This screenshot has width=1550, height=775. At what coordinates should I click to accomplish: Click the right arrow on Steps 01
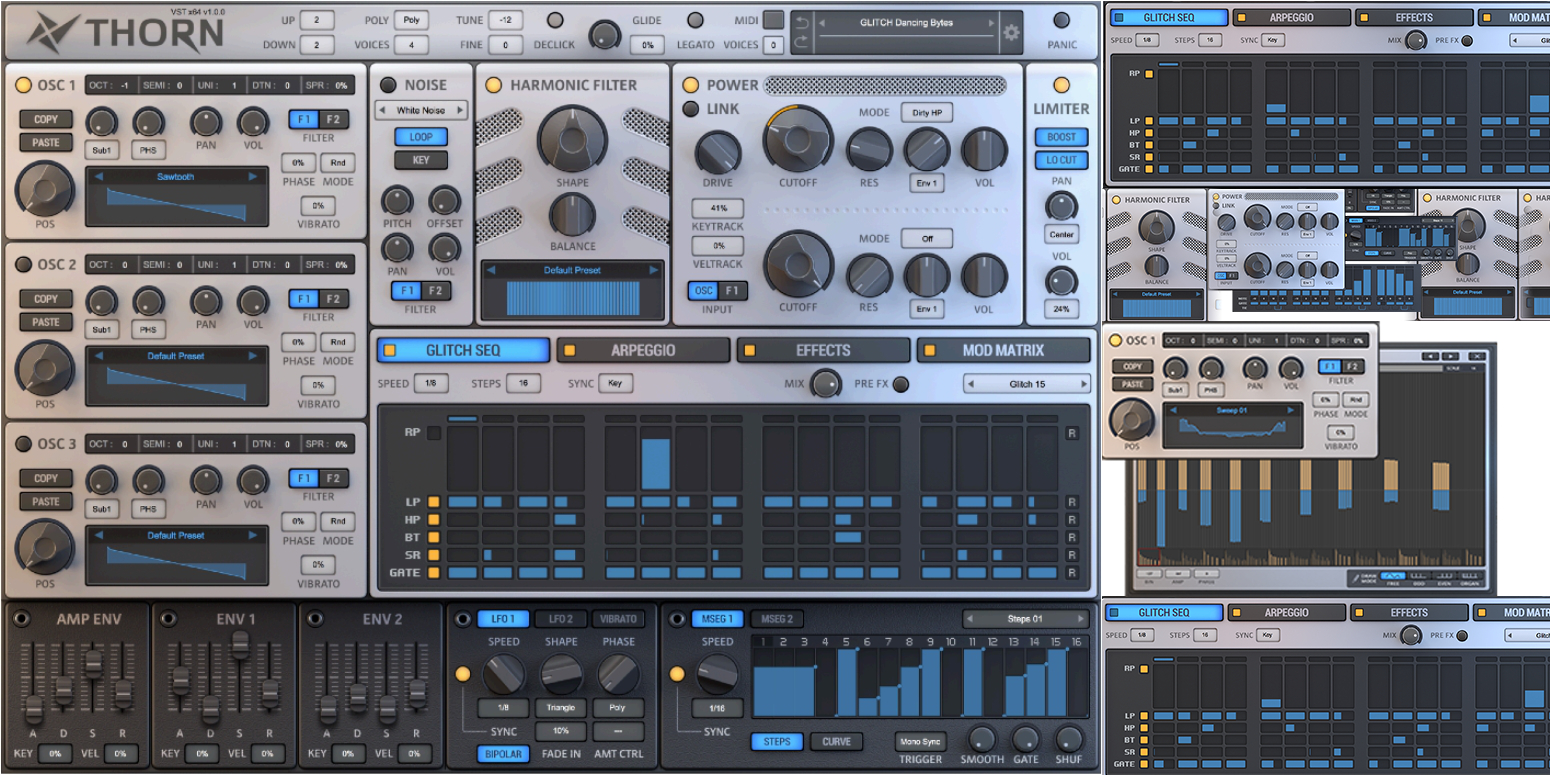pos(1081,619)
